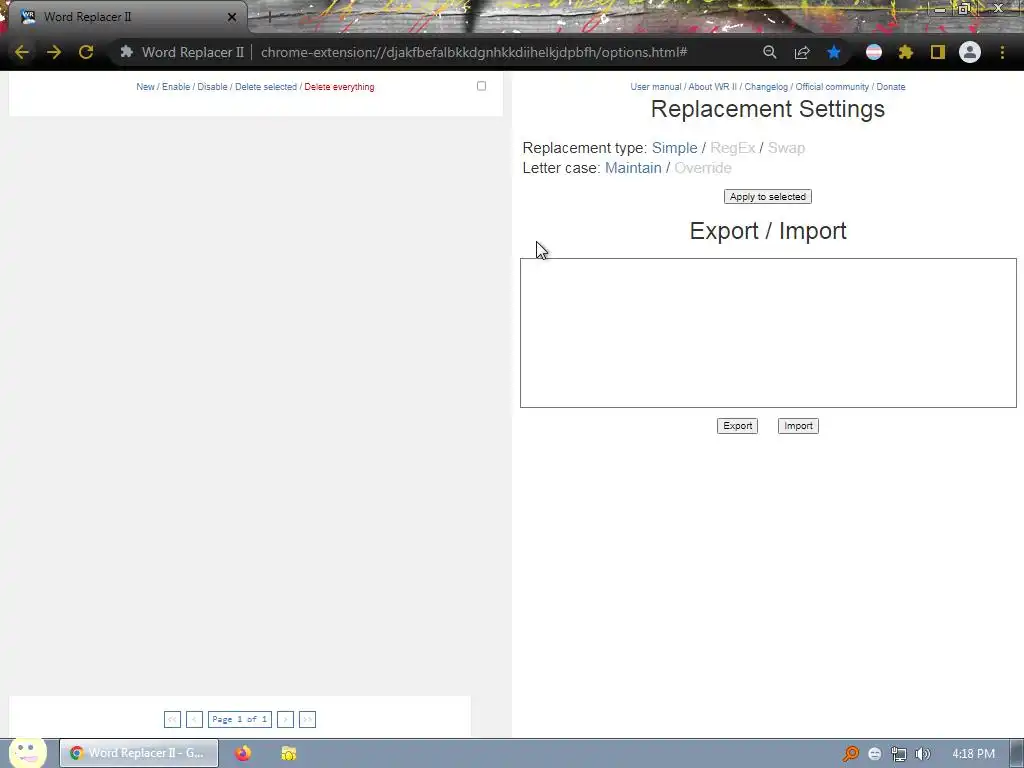Open the zoom magnifier in the address bar

[769, 52]
